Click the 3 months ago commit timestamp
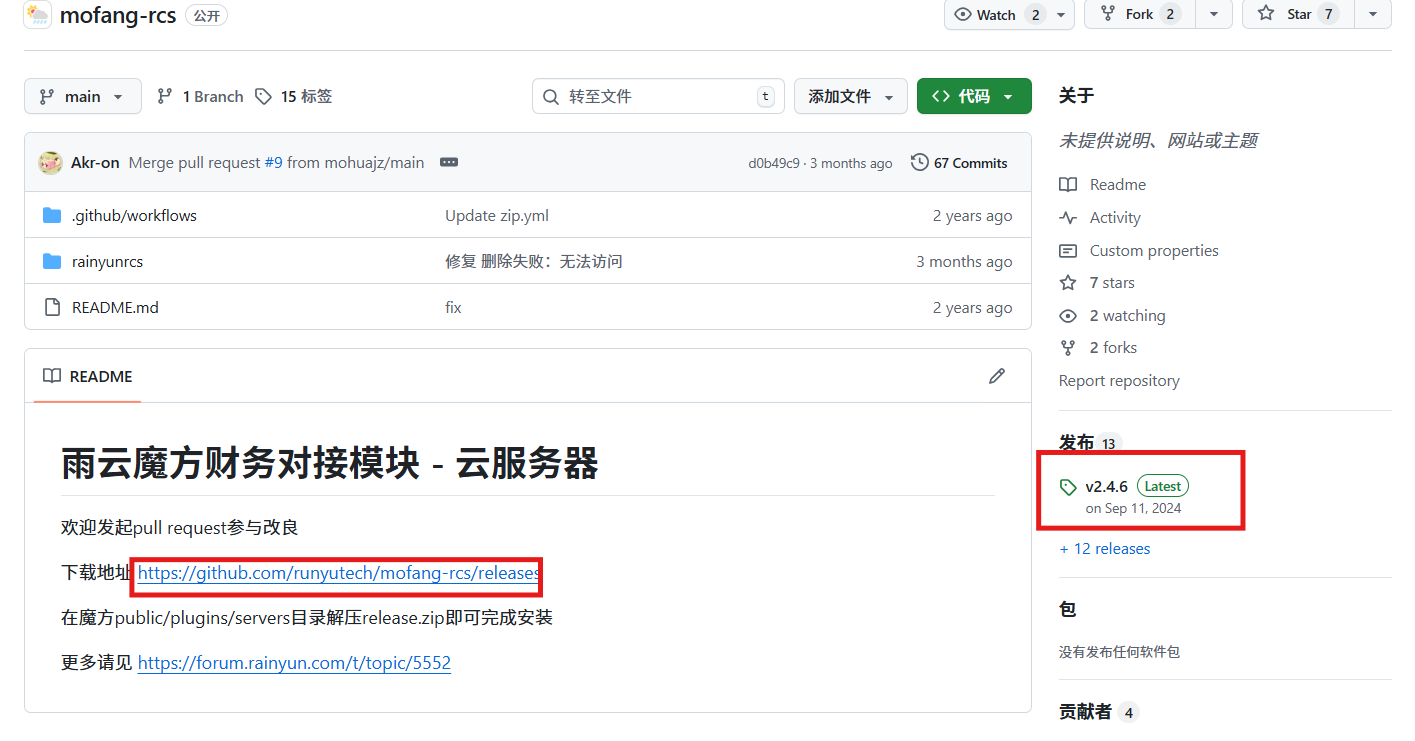This screenshot has height=741, width=1415. [x=851, y=163]
